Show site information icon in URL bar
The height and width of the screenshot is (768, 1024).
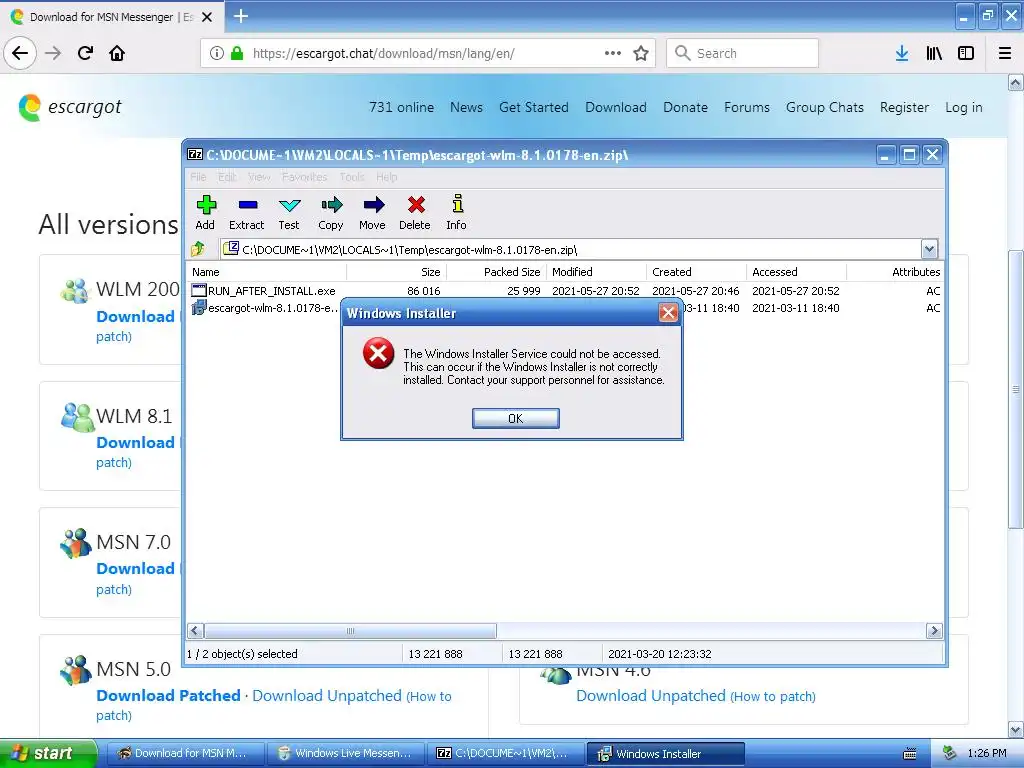coord(217,53)
